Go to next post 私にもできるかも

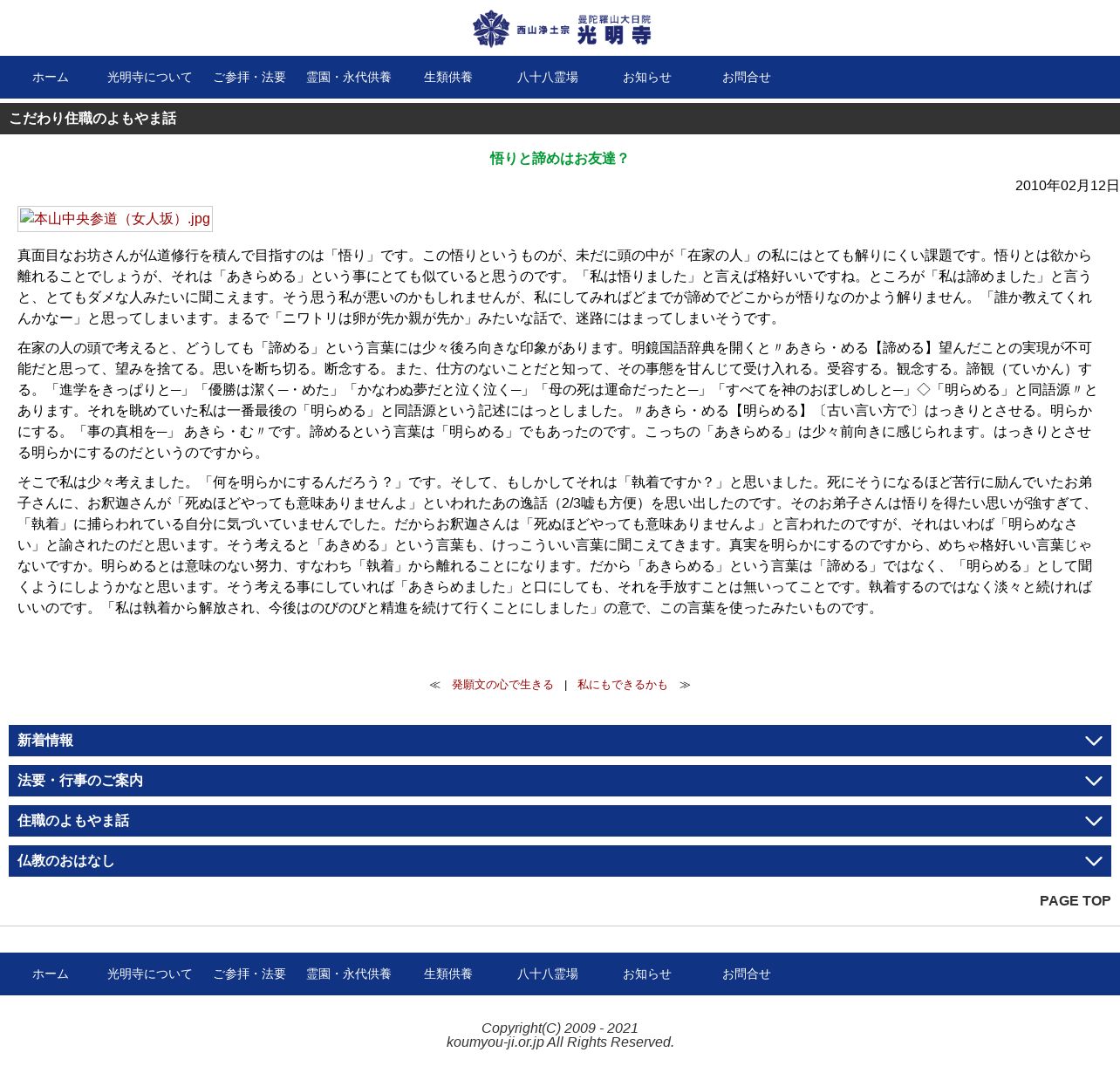point(623,685)
